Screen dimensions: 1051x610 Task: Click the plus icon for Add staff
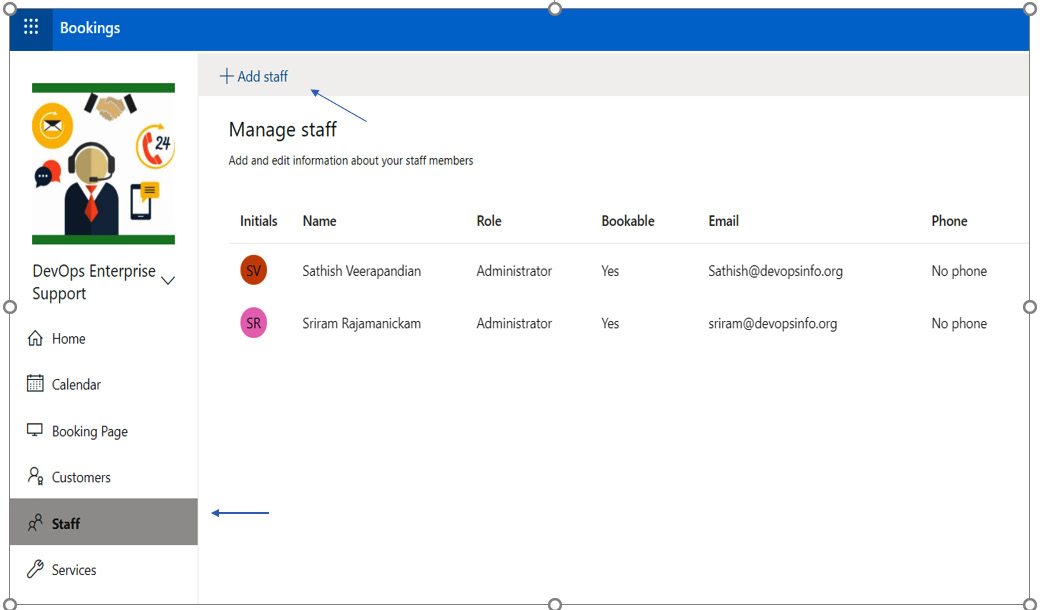pyautogui.click(x=227, y=76)
